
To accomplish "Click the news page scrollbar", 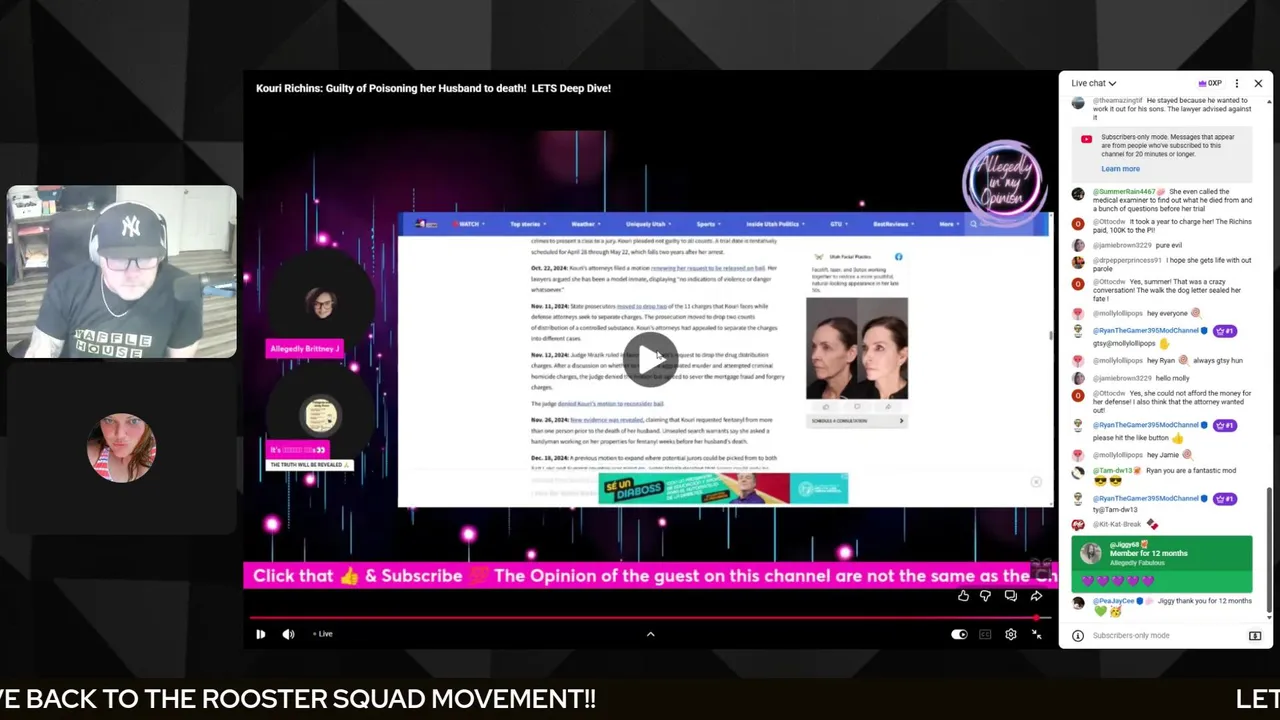I will point(1050,335).
